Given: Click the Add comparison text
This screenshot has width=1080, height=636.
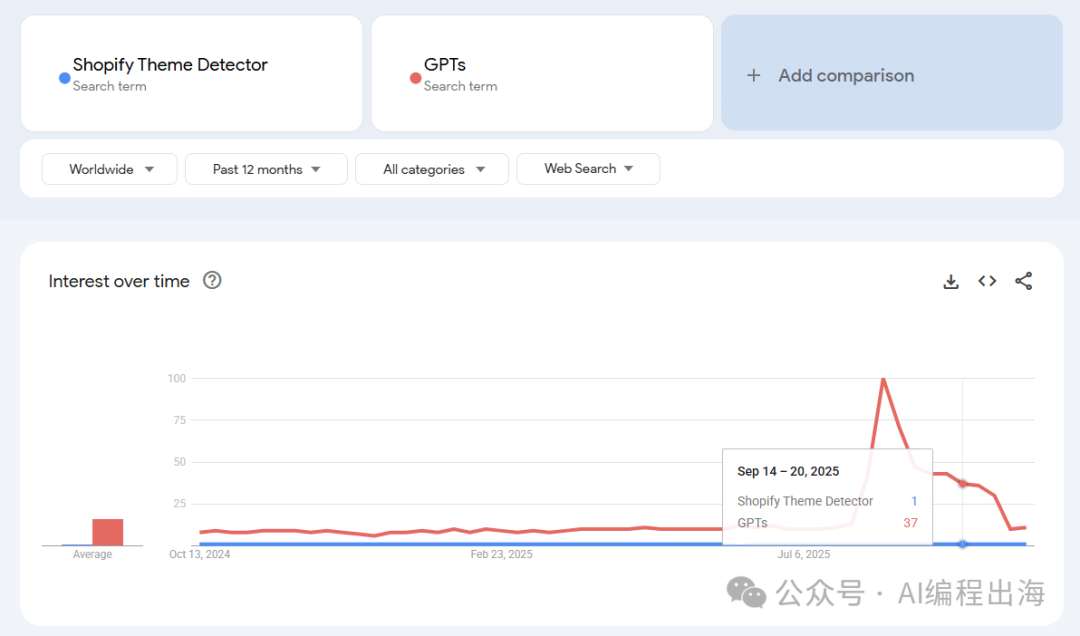Looking at the screenshot, I should pyautogui.click(x=846, y=75).
